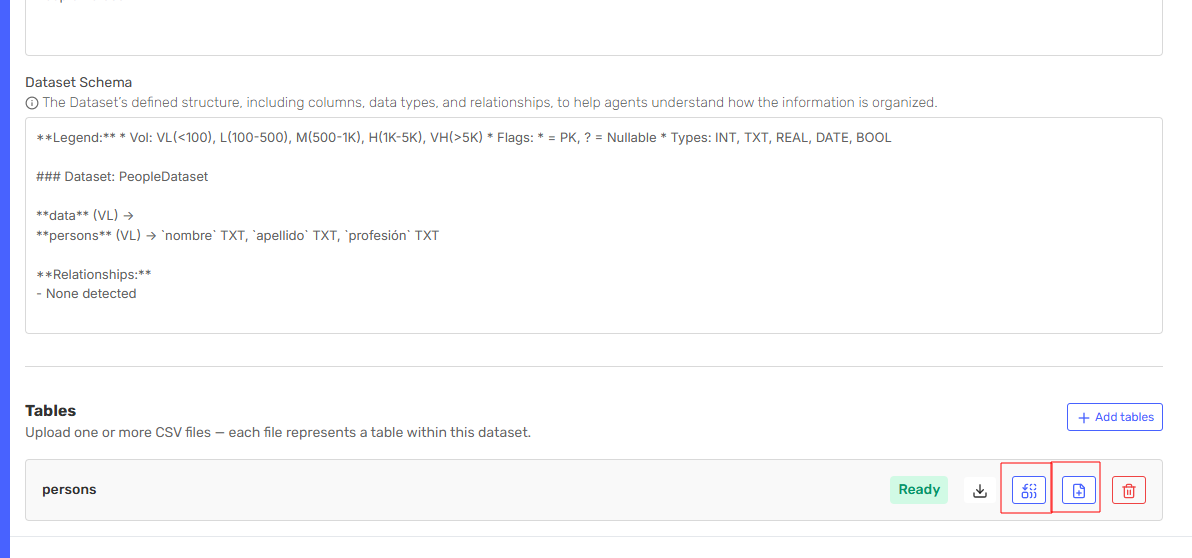Screen dimensions: 1192x558
Task: Select the persons table name
Action: (x=69, y=490)
